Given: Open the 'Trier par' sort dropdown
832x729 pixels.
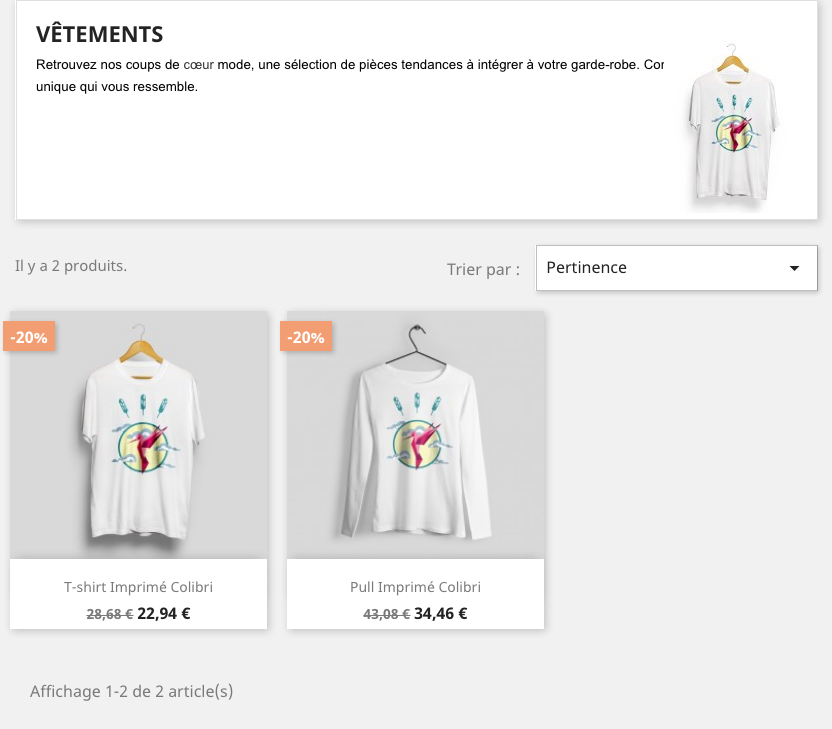Looking at the screenshot, I should (676, 268).
